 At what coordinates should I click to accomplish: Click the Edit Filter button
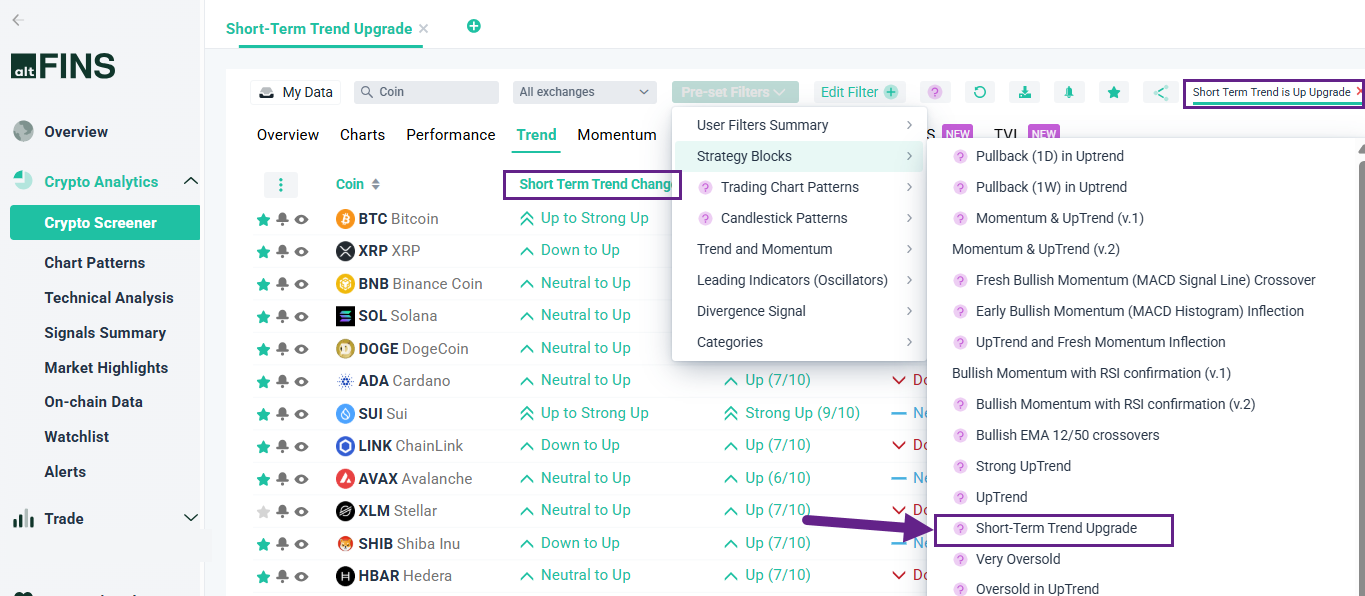(x=859, y=92)
